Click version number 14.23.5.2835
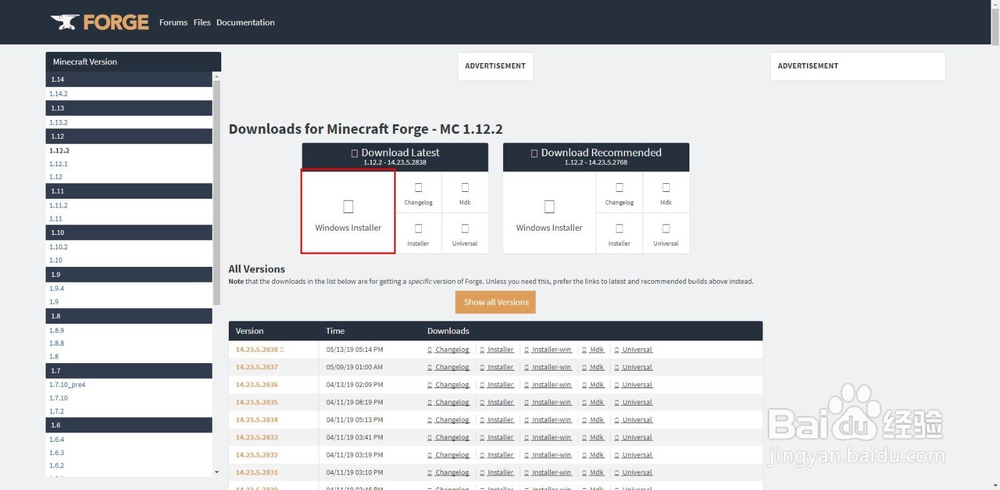Screen dimensions: 1000x490 click(257, 403)
